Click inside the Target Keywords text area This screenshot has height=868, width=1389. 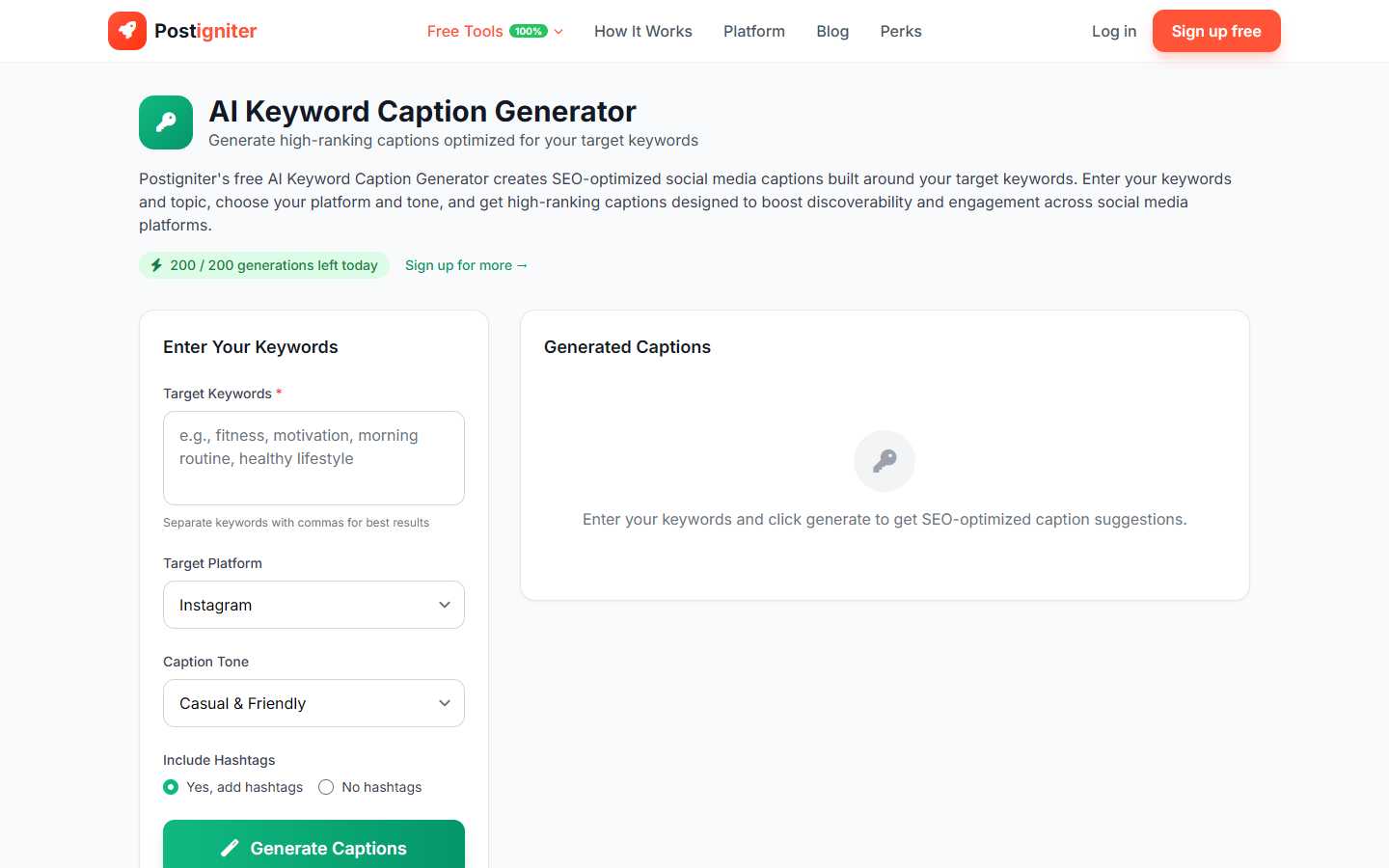click(x=313, y=457)
